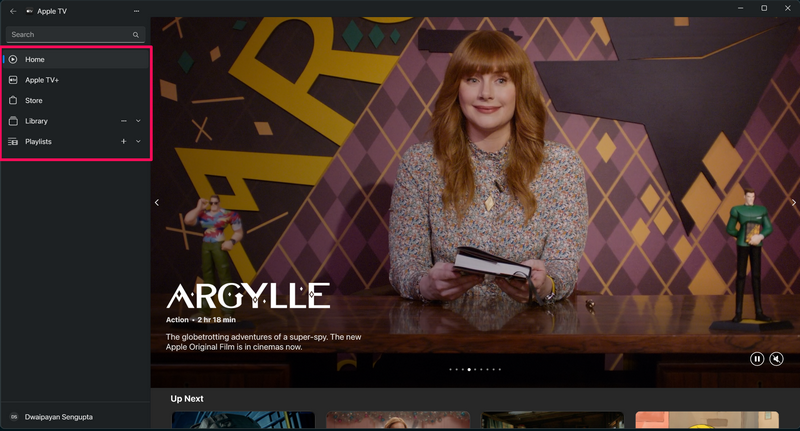
Task: Focus the Search input field
Action: (76, 35)
